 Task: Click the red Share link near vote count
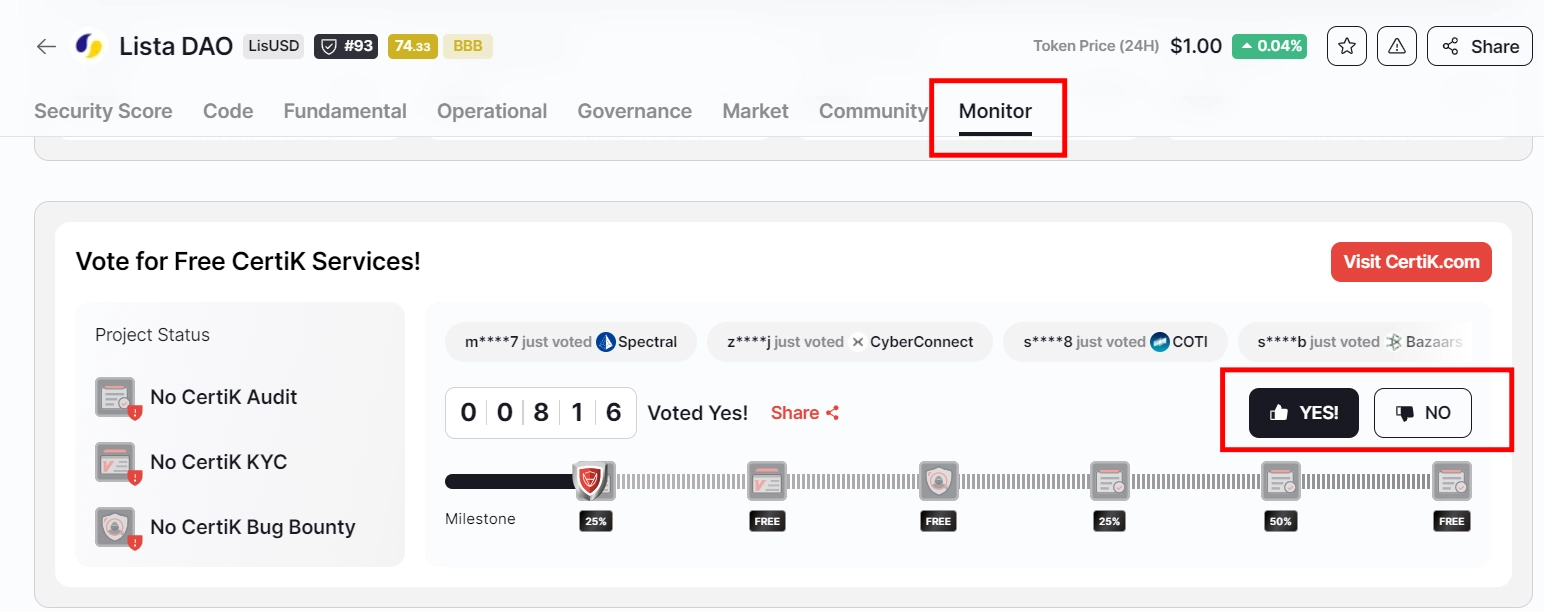click(805, 413)
